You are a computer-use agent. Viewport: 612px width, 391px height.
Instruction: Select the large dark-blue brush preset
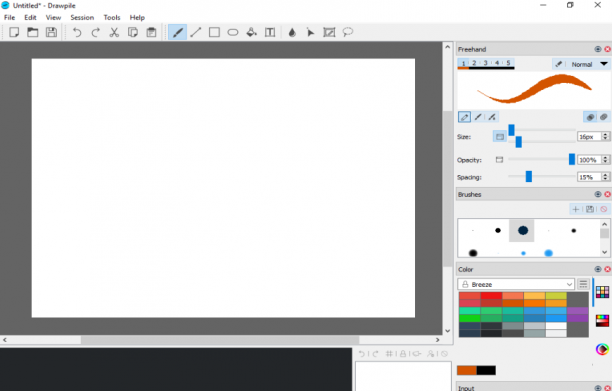click(x=523, y=231)
